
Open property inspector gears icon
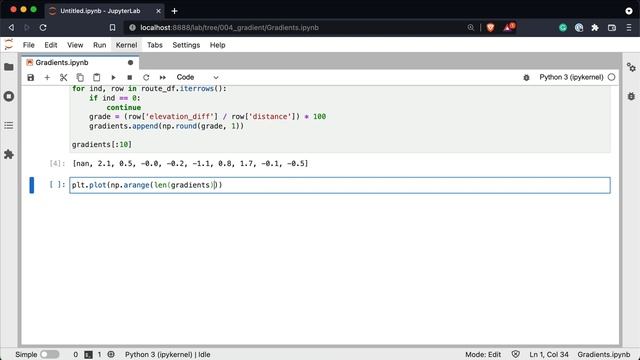(x=631, y=67)
